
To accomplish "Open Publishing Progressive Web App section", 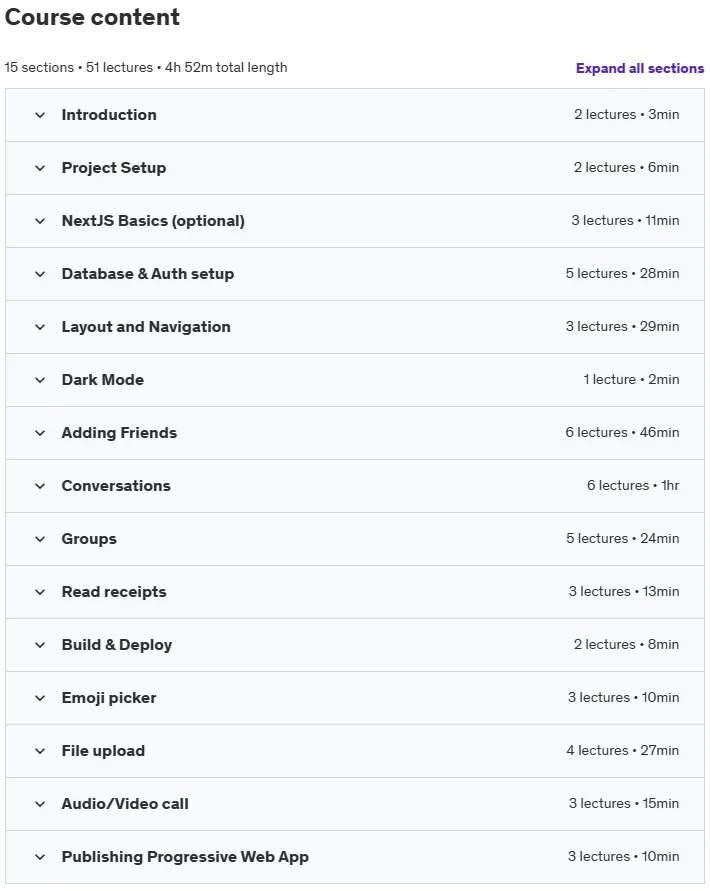I will click(x=355, y=857).
